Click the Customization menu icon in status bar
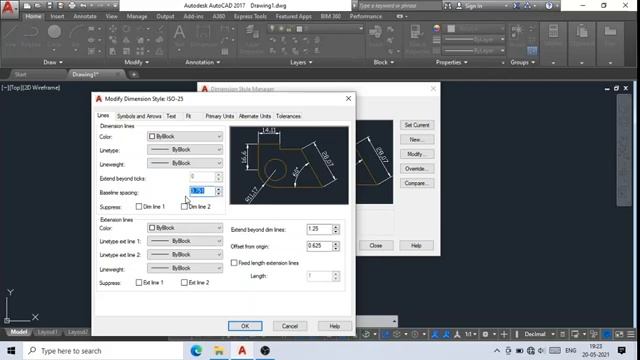This screenshot has width=640, height=360. tap(631, 334)
